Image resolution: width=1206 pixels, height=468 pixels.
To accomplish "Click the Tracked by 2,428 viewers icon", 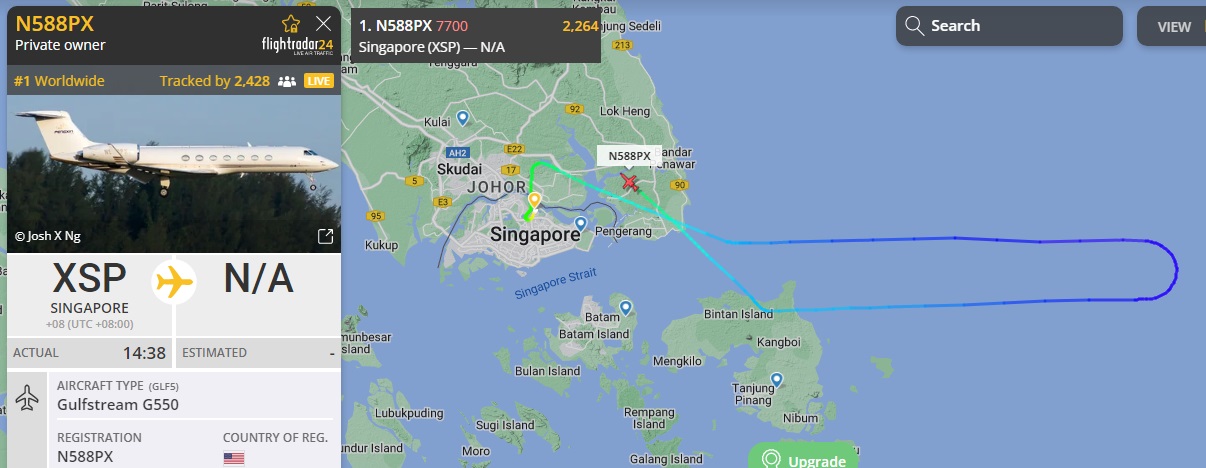I will 287,81.
